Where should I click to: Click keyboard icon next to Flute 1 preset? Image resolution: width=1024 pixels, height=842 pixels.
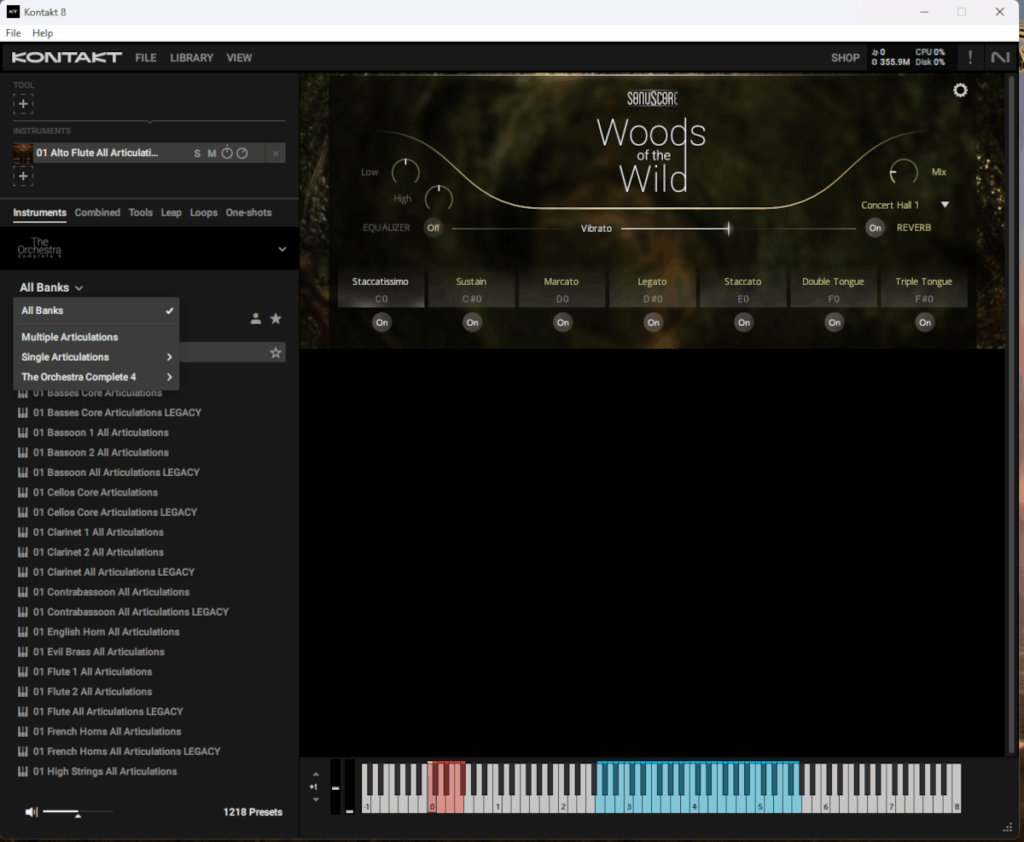[23, 672]
